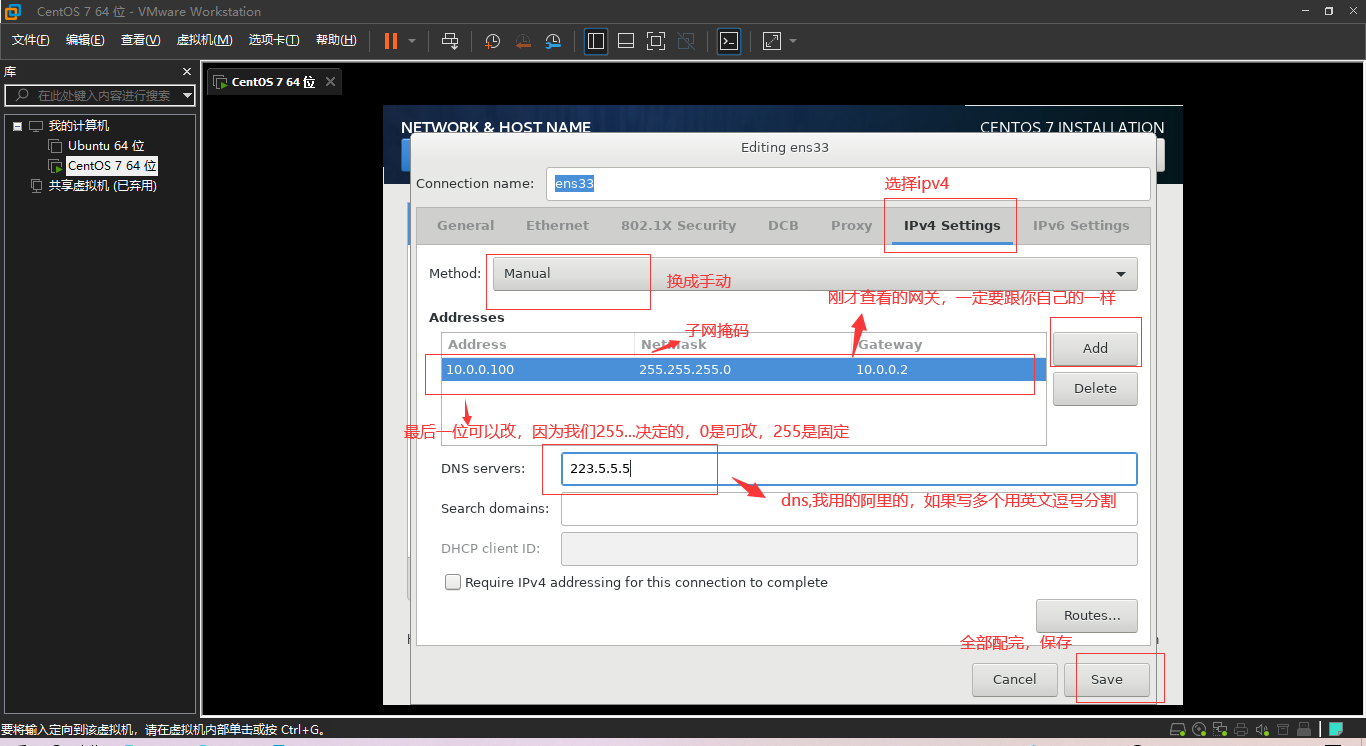The image size is (1366, 746).
Task: Open the 选项卡(T) menu
Action: [x=274, y=40]
